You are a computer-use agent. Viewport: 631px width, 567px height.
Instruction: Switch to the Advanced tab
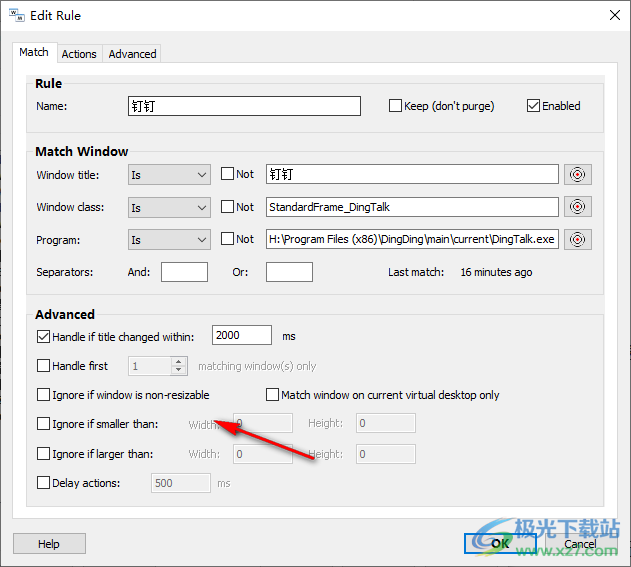pyautogui.click(x=132, y=54)
